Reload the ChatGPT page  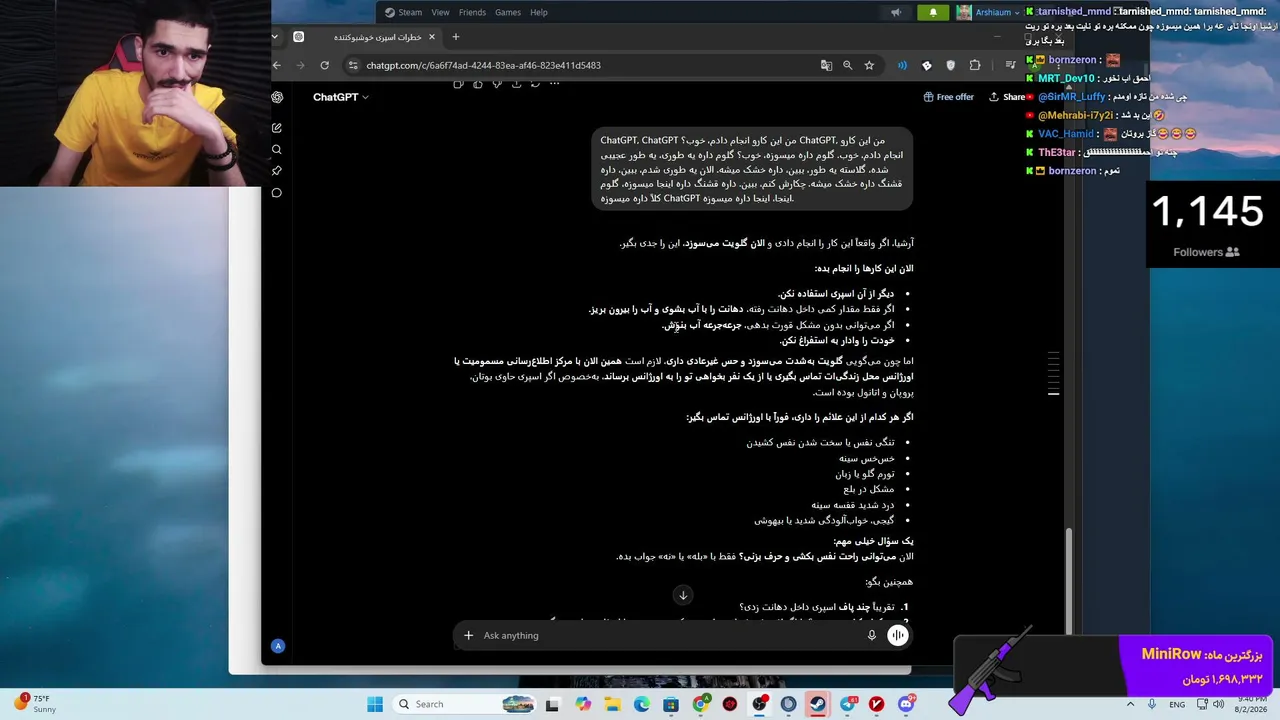coord(324,65)
